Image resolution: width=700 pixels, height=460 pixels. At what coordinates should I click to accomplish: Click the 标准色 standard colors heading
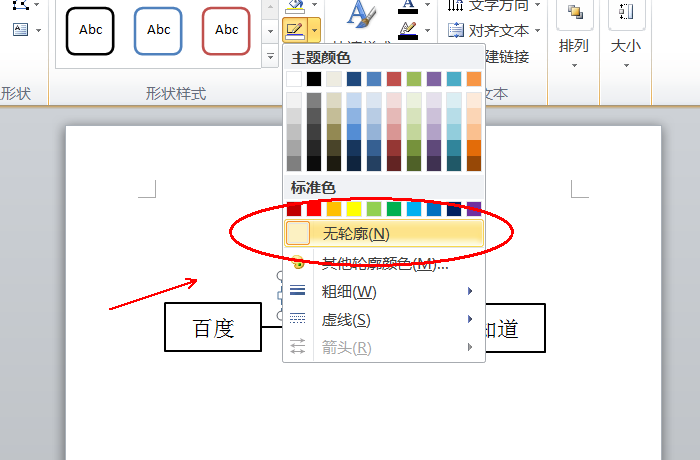313,188
